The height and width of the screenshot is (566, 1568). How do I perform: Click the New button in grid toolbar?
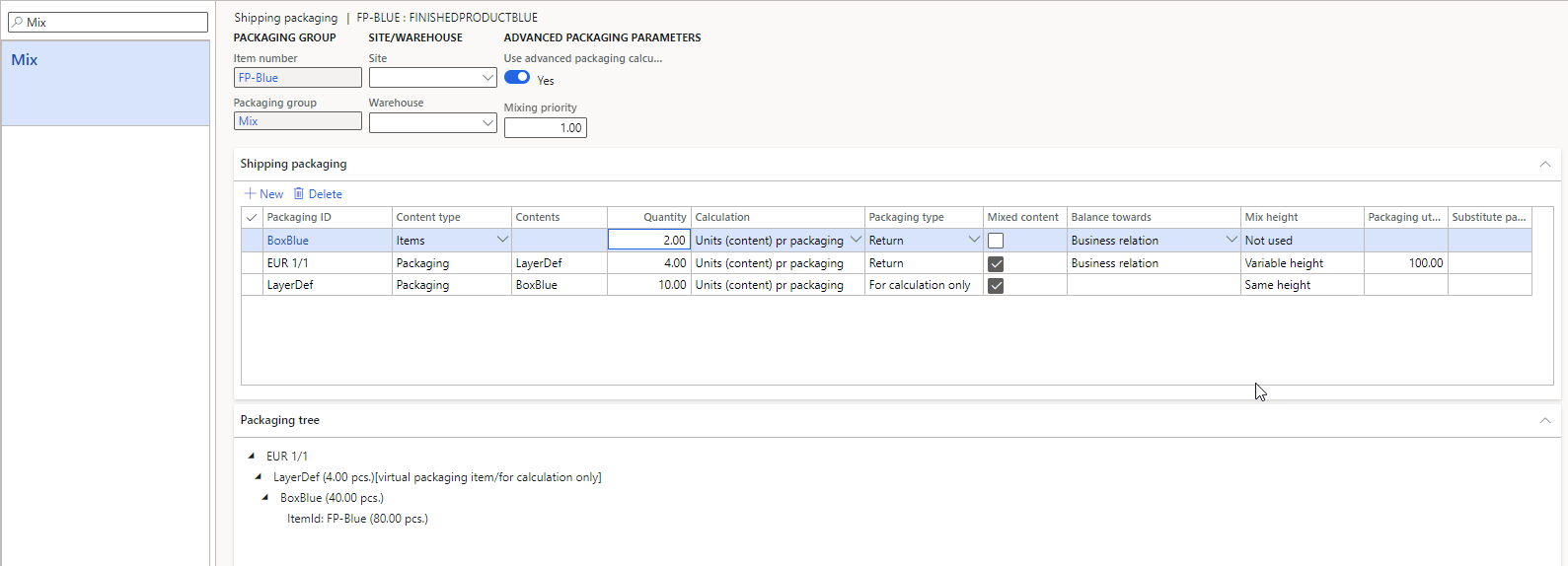pyautogui.click(x=263, y=194)
